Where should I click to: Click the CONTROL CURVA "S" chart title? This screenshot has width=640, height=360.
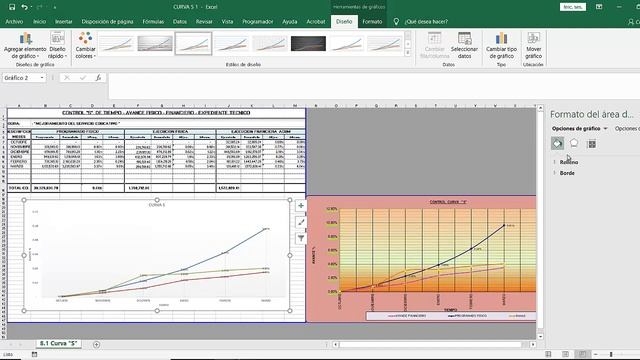click(448, 202)
